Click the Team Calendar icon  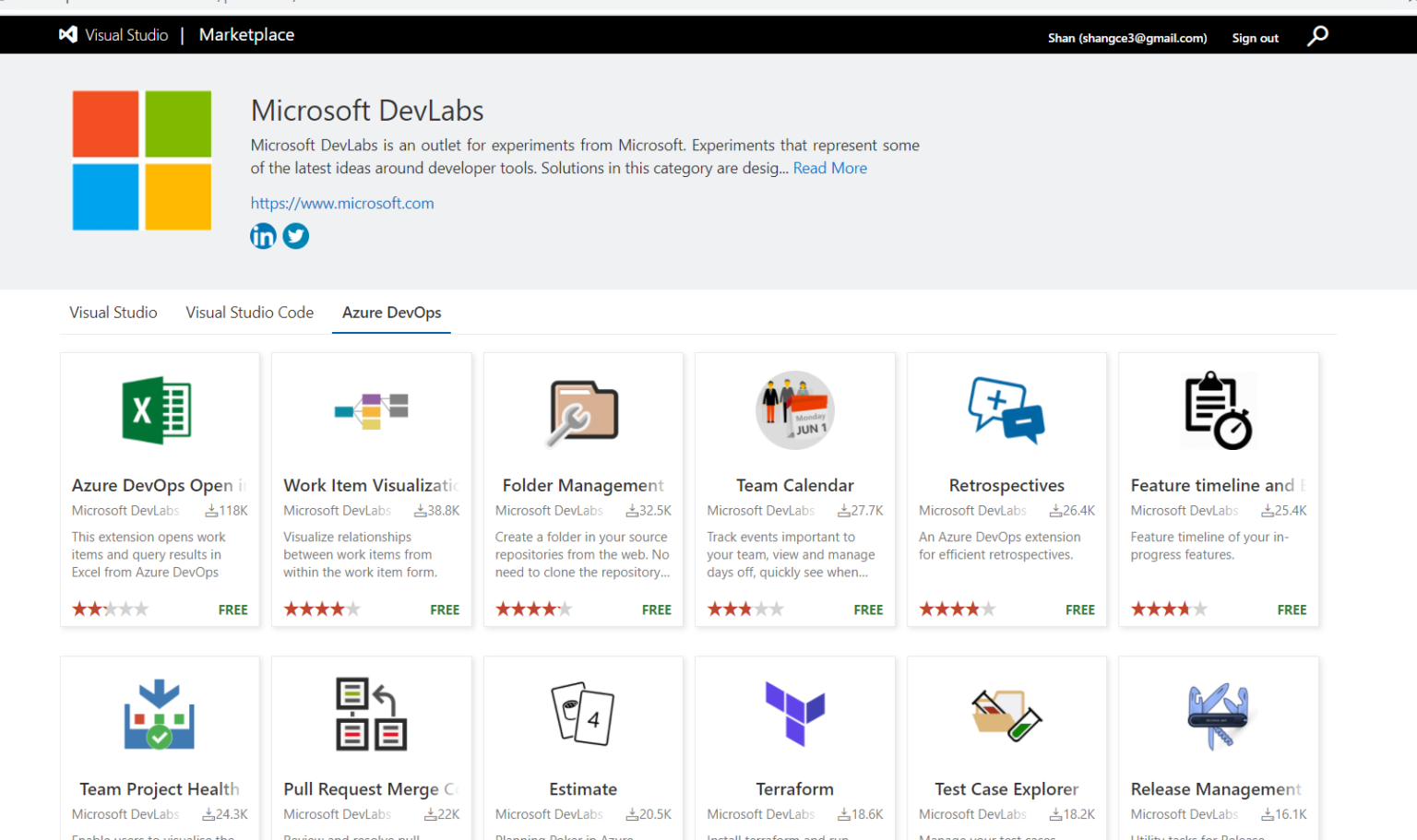(794, 410)
